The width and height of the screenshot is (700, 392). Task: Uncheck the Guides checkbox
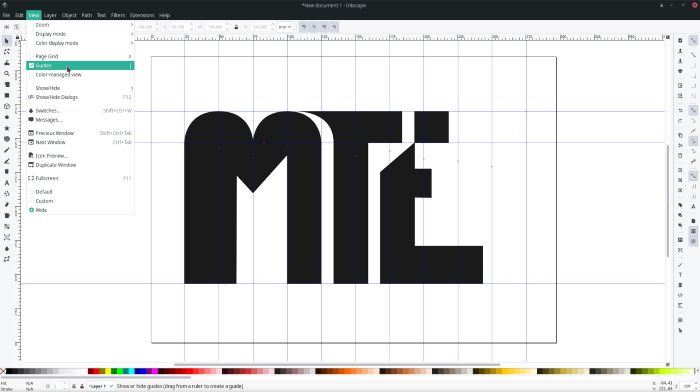click(x=31, y=66)
